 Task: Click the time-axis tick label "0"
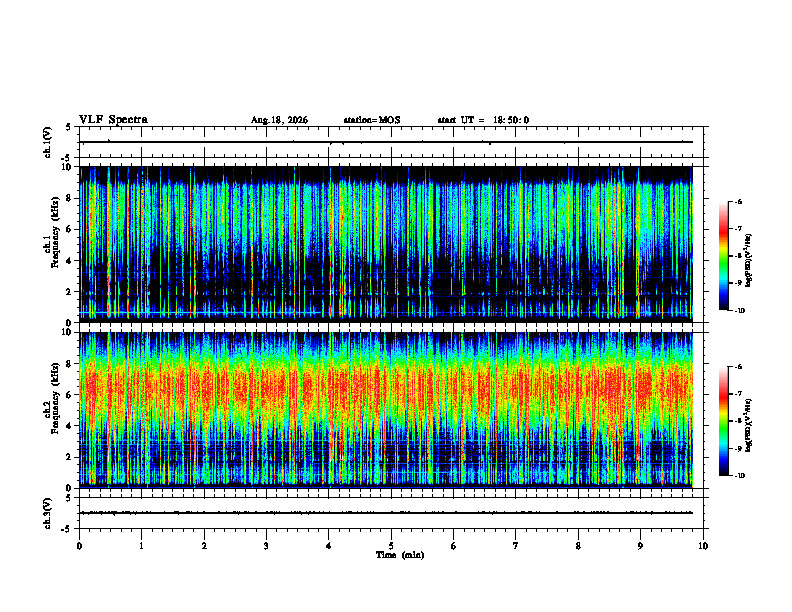79,546
